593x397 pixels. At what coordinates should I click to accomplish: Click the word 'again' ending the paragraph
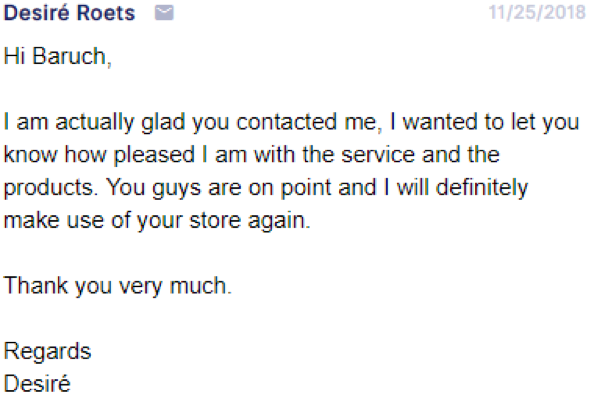pos(279,222)
